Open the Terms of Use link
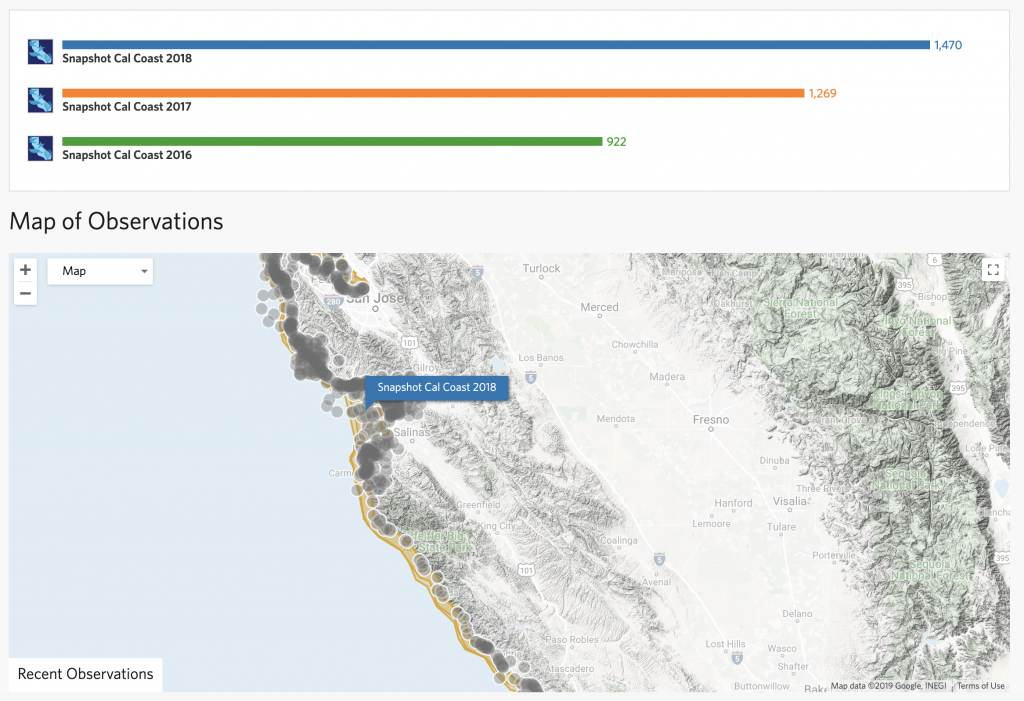Image resolution: width=1024 pixels, height=701 pixels. click(x=981, y=686)
